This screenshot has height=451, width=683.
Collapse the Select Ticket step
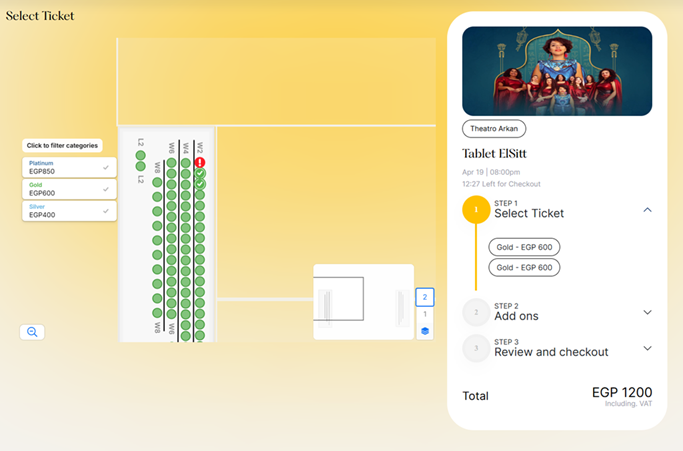click(647, 210)
